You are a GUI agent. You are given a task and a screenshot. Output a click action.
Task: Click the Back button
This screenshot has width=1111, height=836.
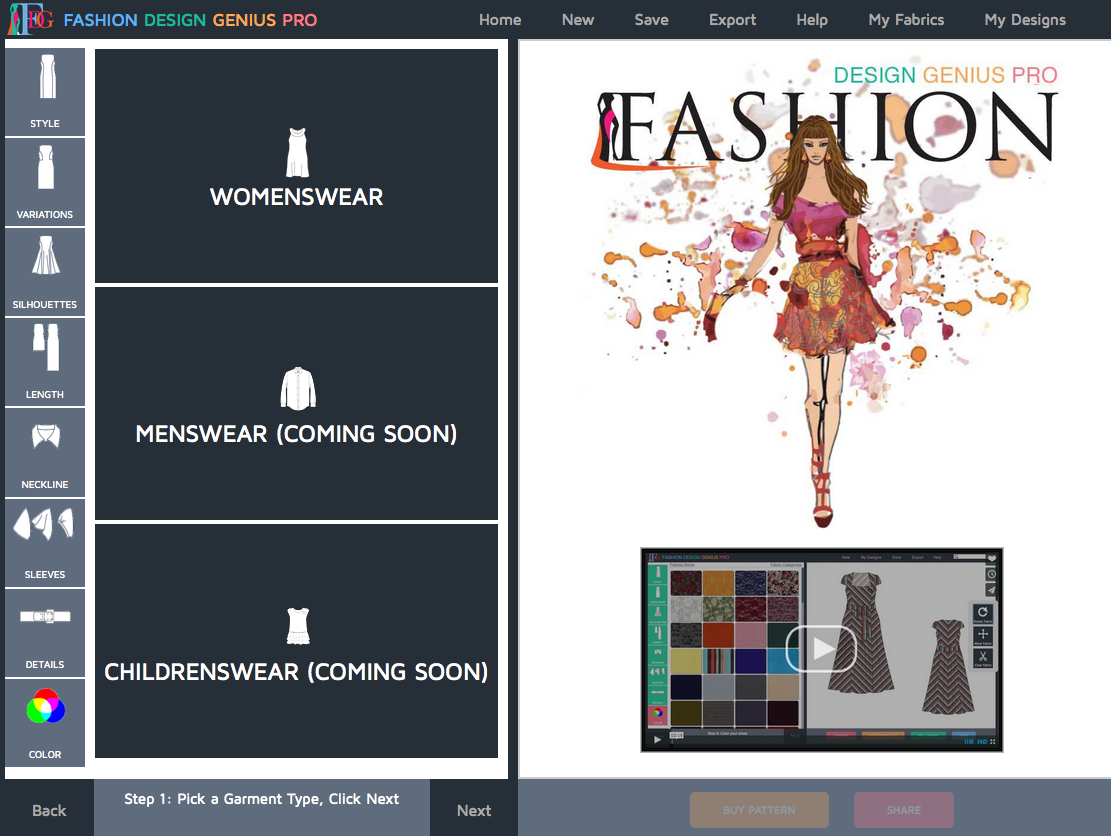(49, 810)
